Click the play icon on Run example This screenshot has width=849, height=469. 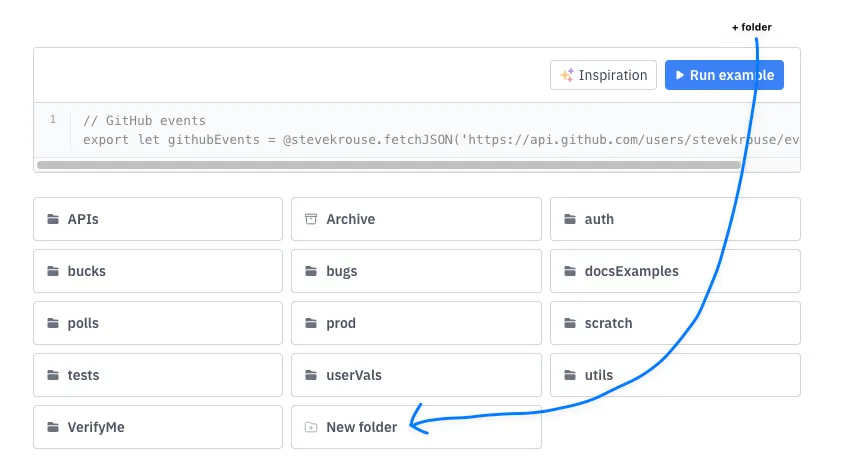click(680, 75)
